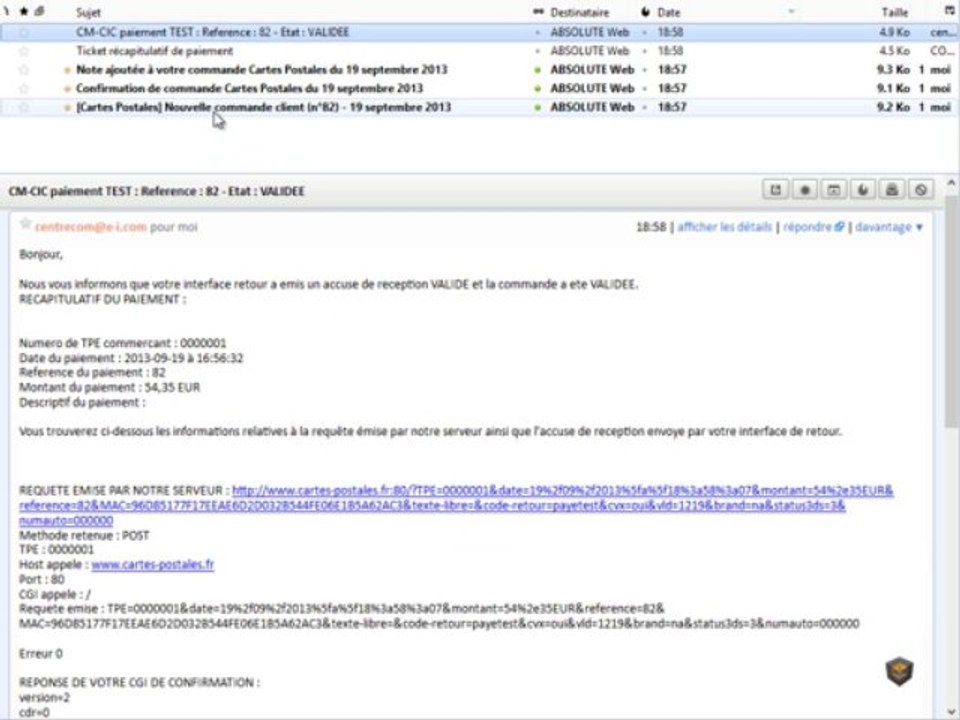Click the floating cube icon at the bottom right
Viewport: 960px width, 720px height.
coord(899,670)
